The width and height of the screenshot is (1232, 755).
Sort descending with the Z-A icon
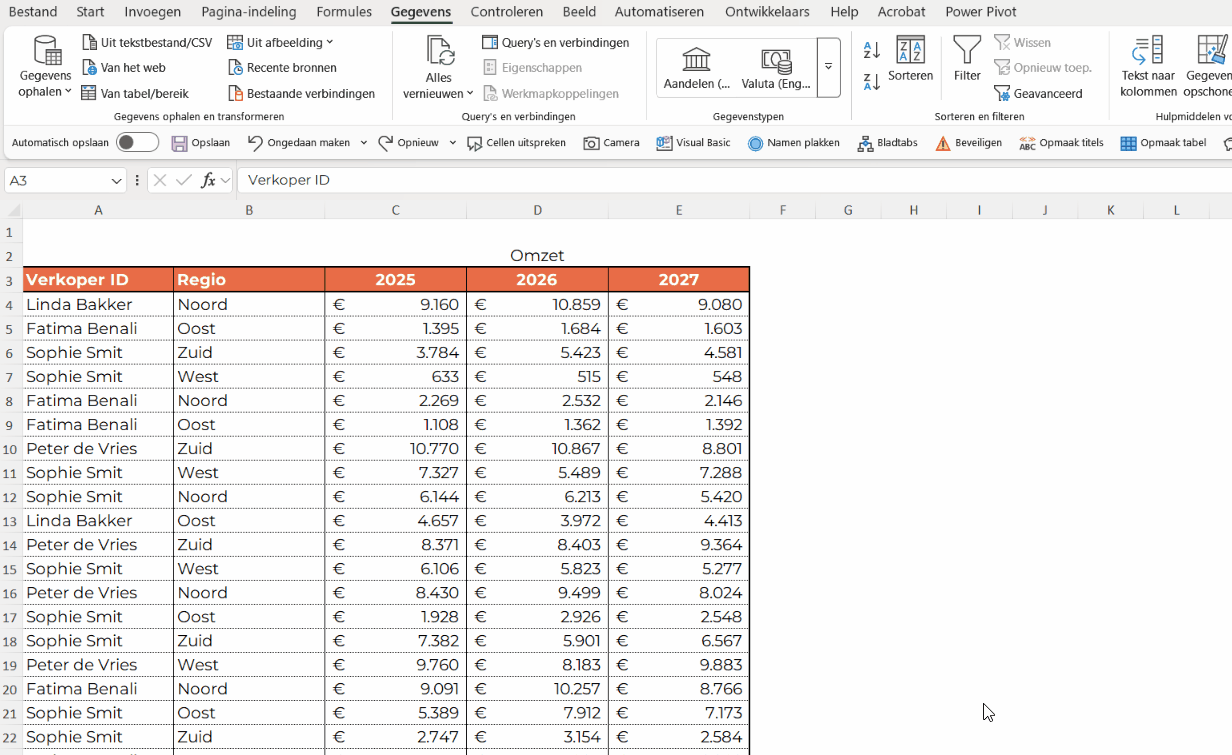point(872,81)
